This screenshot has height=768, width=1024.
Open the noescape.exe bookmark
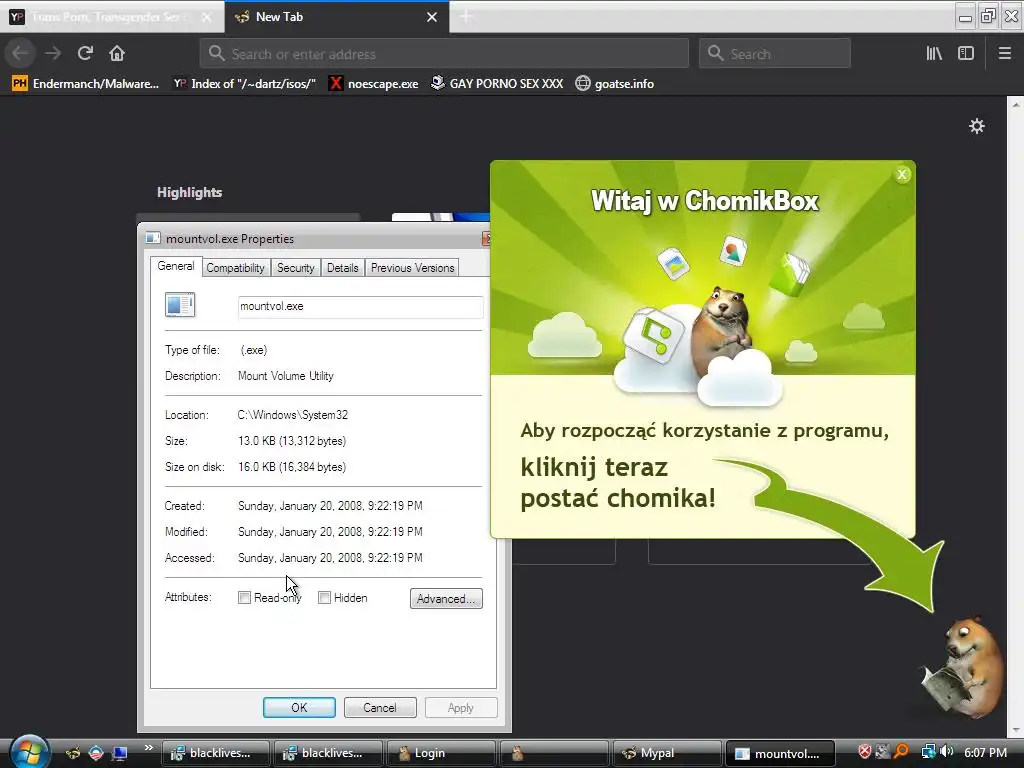tap(374, 84)
